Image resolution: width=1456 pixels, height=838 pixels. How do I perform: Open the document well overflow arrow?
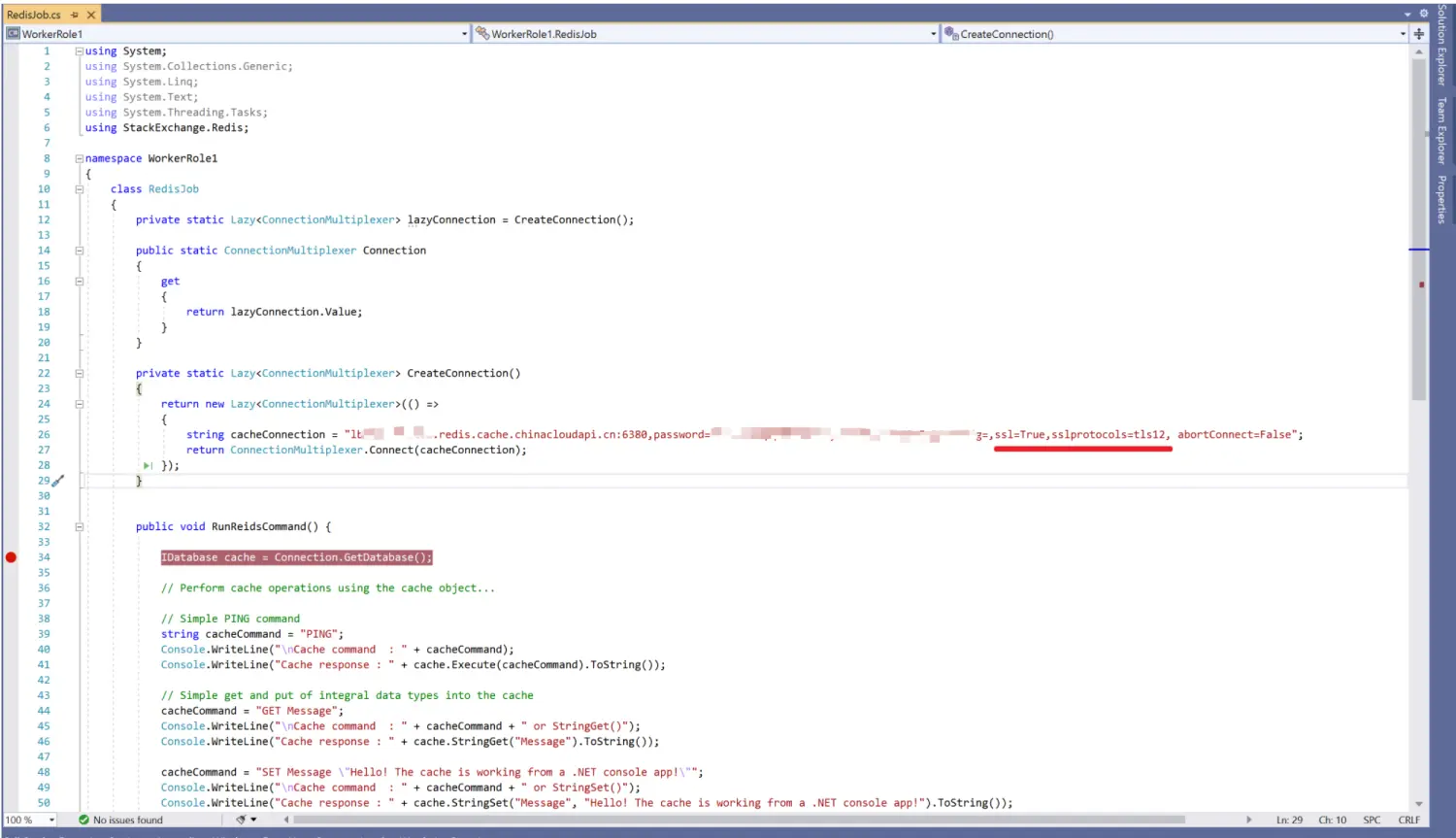click(1407, 15)
